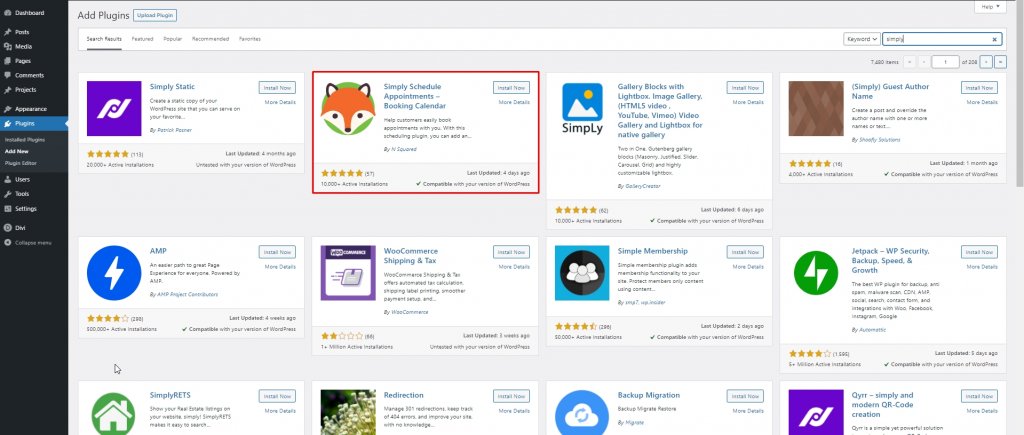Expand the Help panel
Image resolution: width=1024 pixels, height=435 pixels.
pos(990,7)
